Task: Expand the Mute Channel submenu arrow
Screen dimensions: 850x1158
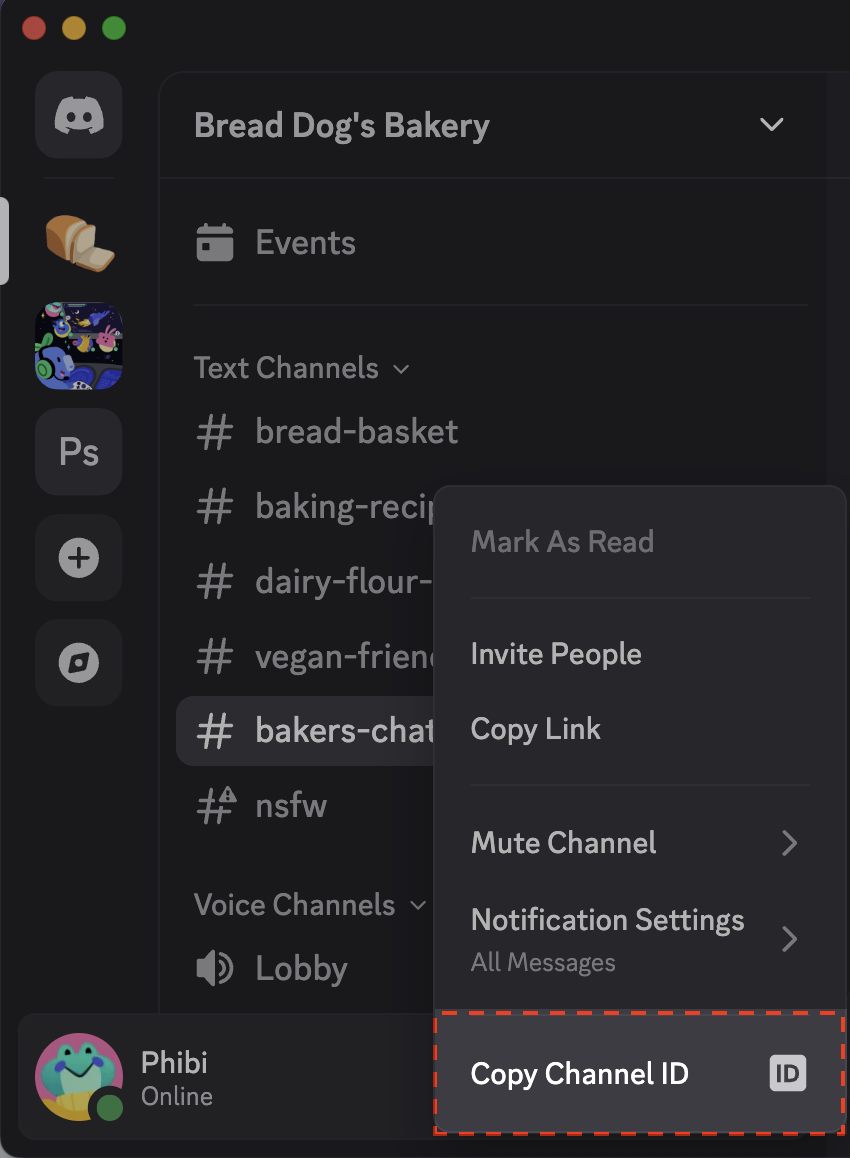Action: click(x=789, y=843)
